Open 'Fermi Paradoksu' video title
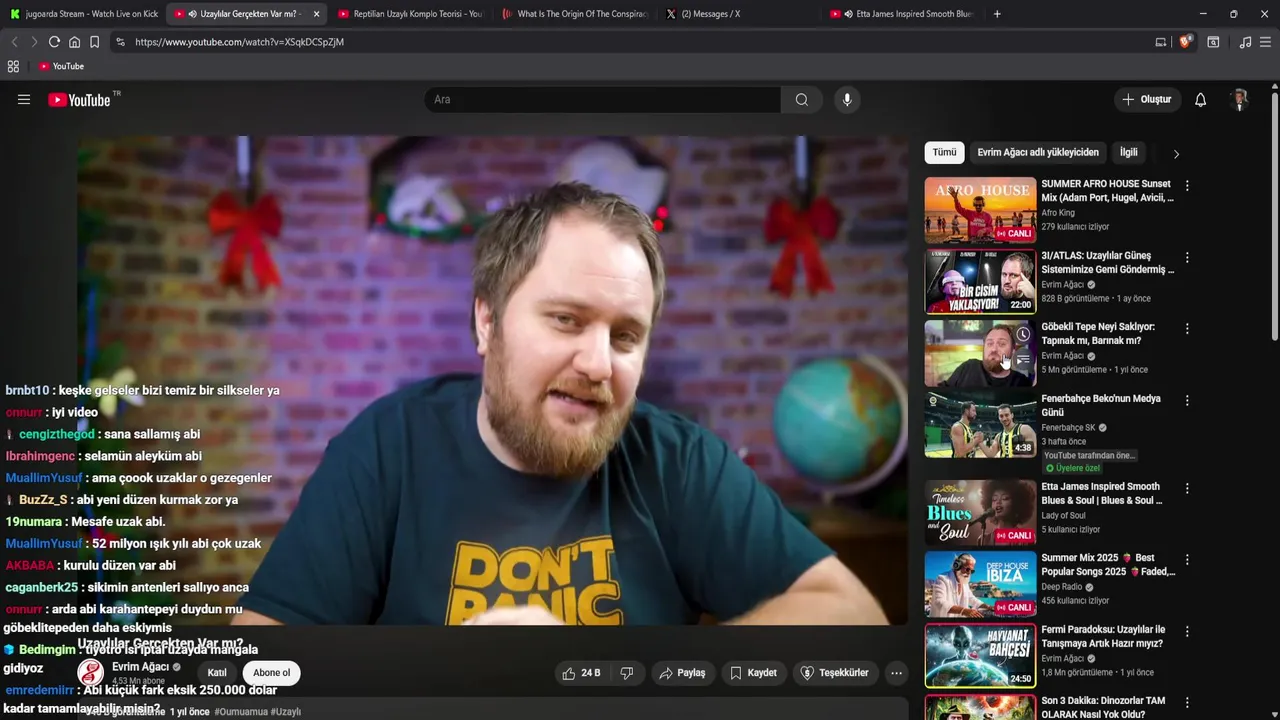This screenshot has height=720, width=1280. point(1102,637)
